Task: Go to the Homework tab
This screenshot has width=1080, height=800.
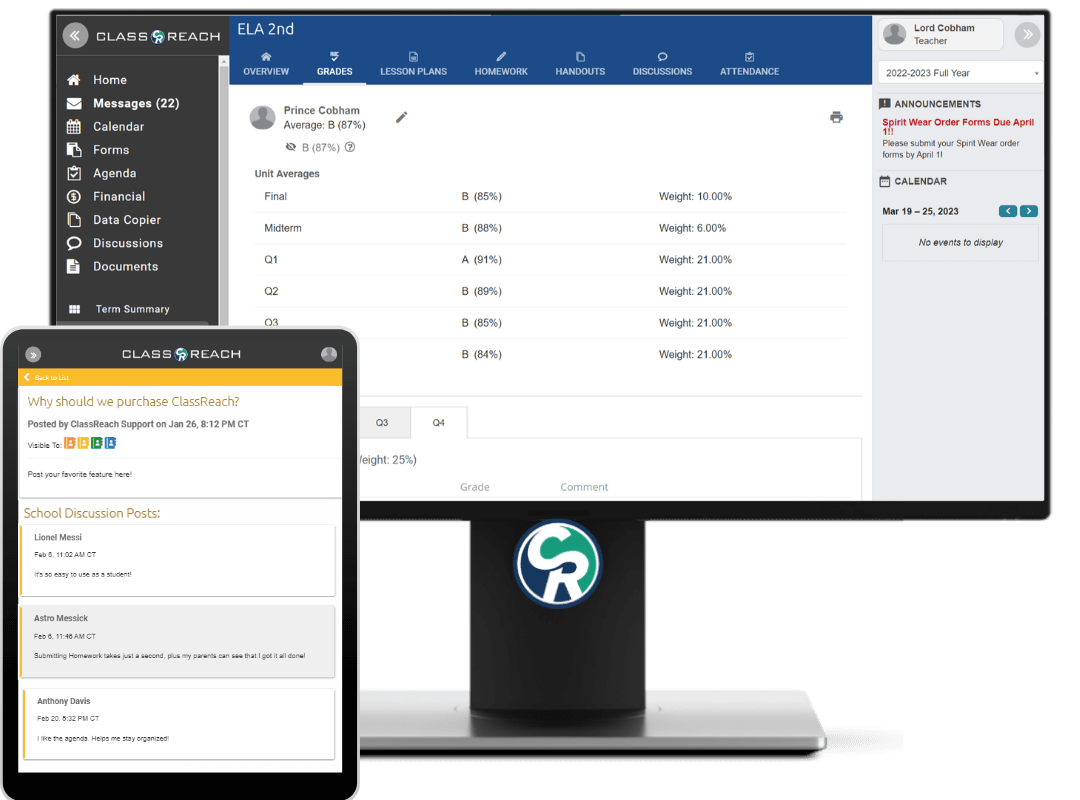Action: (x=501, y=64)
